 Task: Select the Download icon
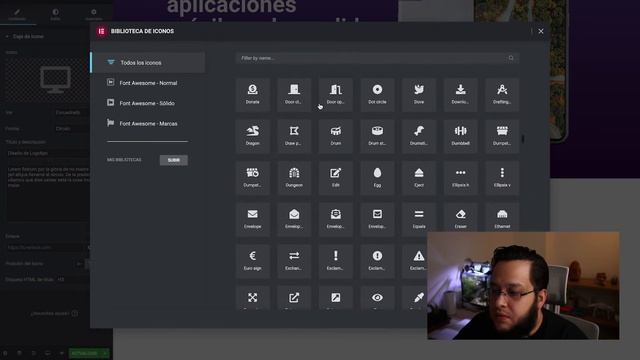(460, 95)
